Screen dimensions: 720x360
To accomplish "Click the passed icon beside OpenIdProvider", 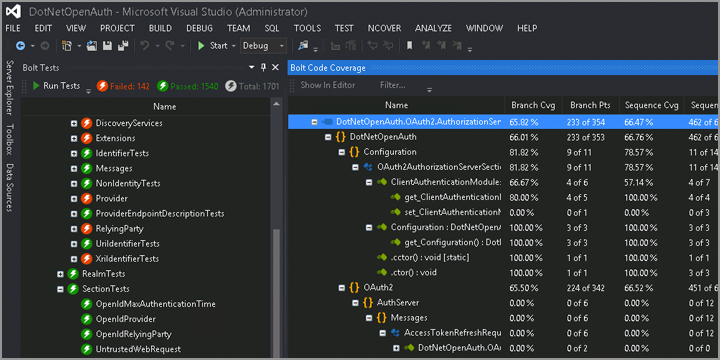I will (x=87, y=319).
